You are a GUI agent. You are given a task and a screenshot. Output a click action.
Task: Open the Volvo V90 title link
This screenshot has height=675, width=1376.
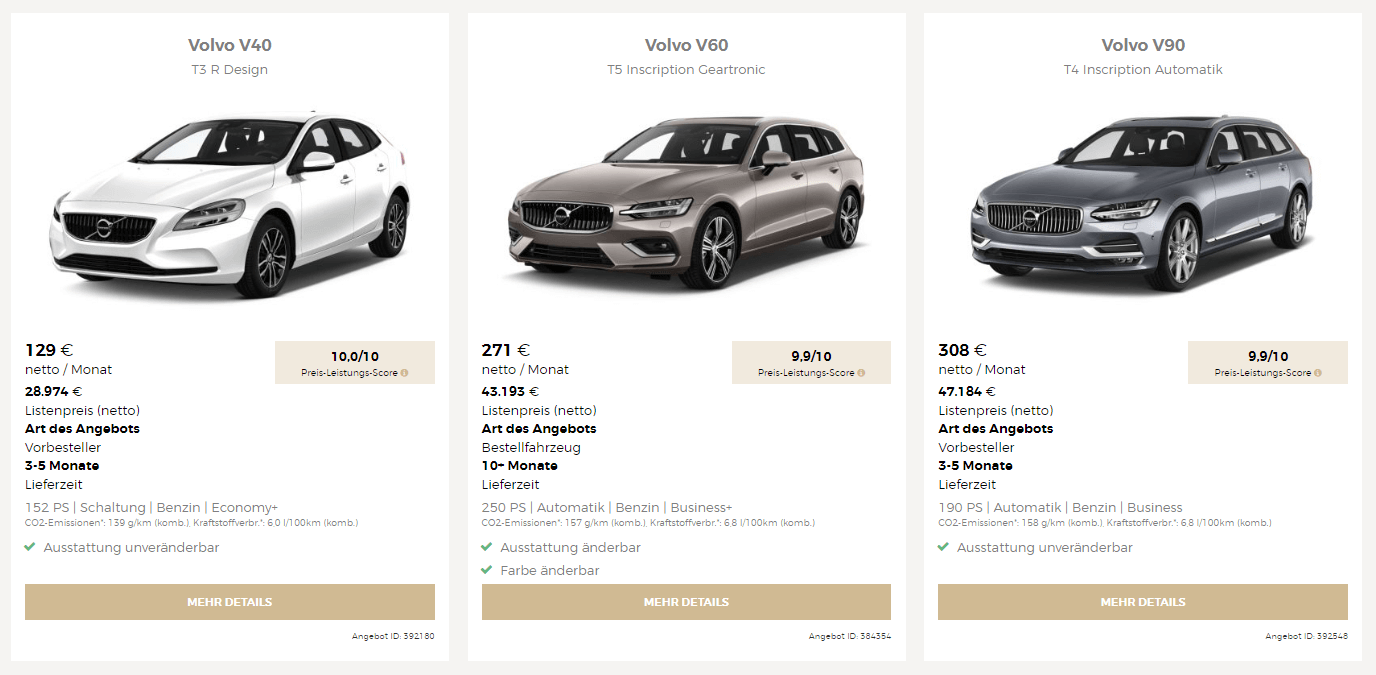tap(1143, 45)
